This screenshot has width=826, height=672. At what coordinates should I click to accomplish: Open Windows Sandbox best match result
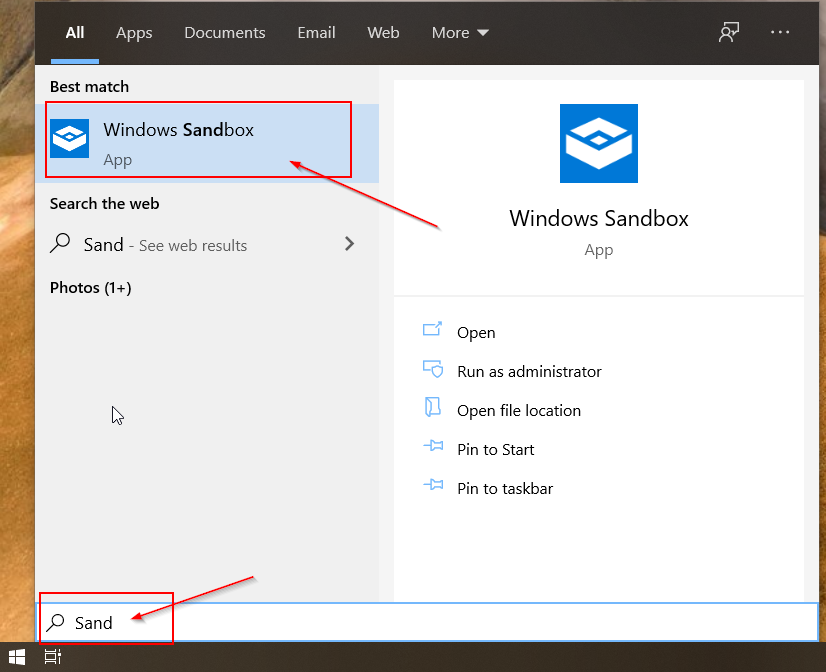click(207, 143)
